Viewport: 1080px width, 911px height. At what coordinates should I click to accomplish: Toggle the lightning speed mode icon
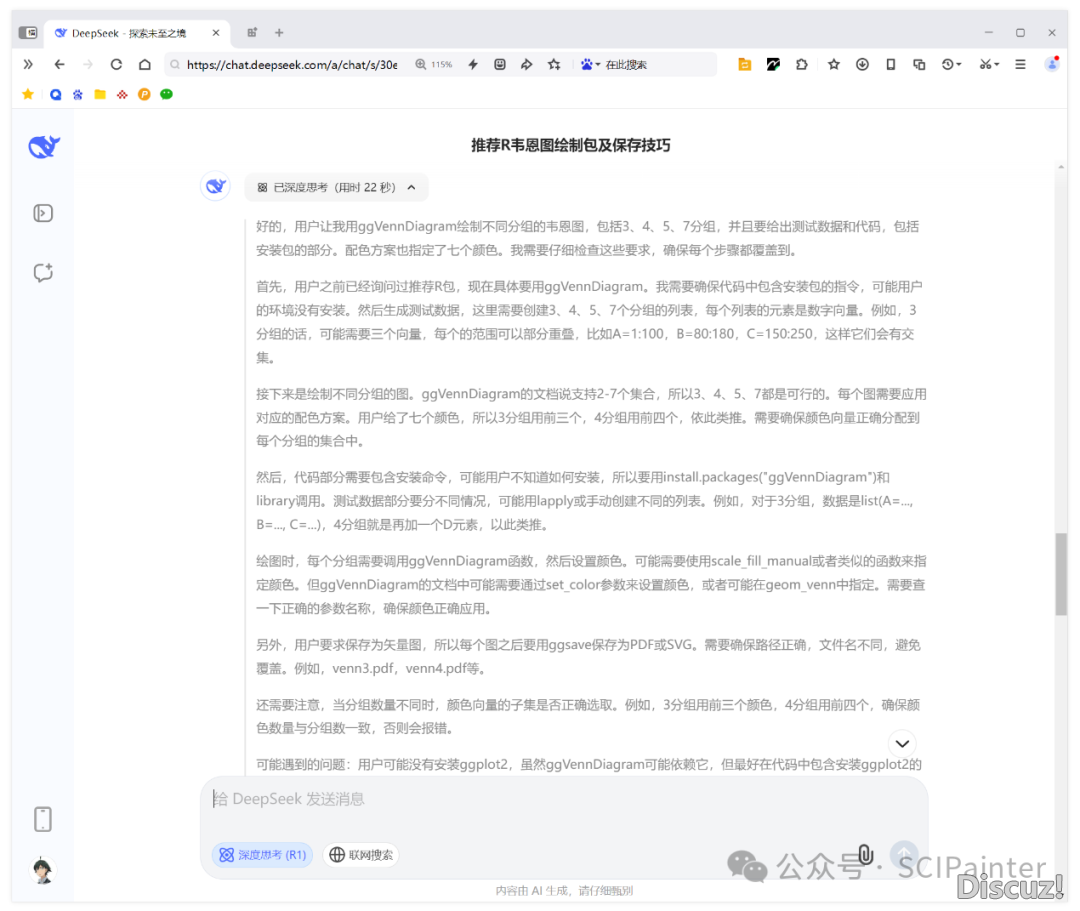[473, 65]
